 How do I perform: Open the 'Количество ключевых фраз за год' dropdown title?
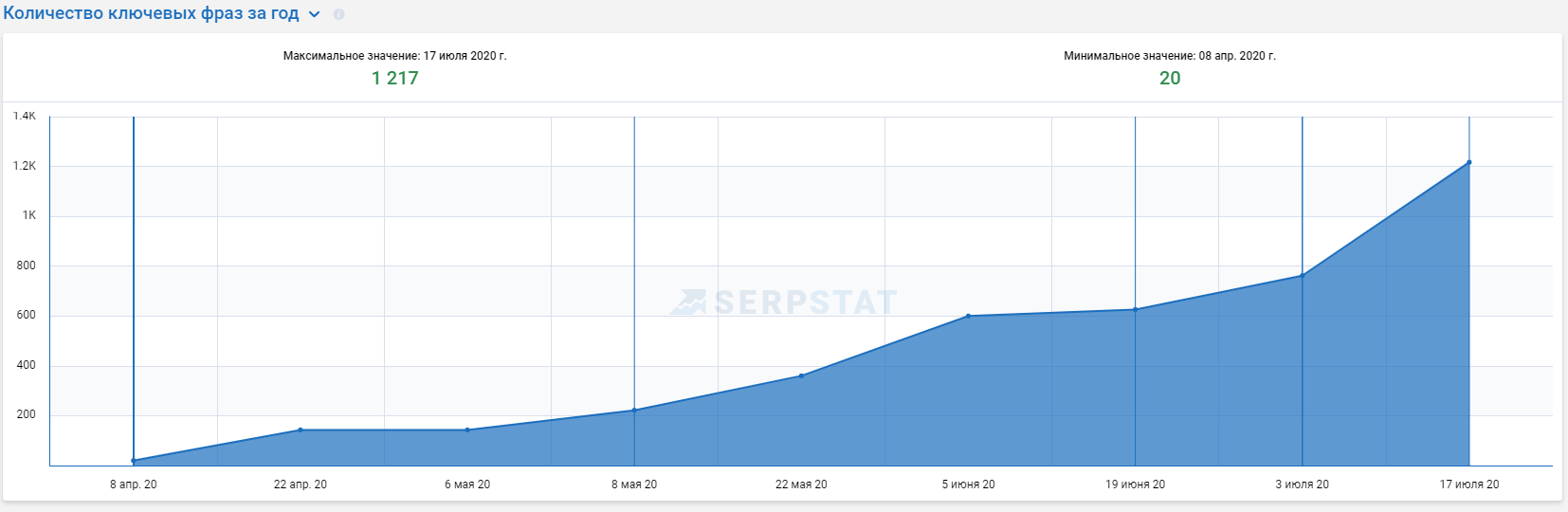click(151, 13)
